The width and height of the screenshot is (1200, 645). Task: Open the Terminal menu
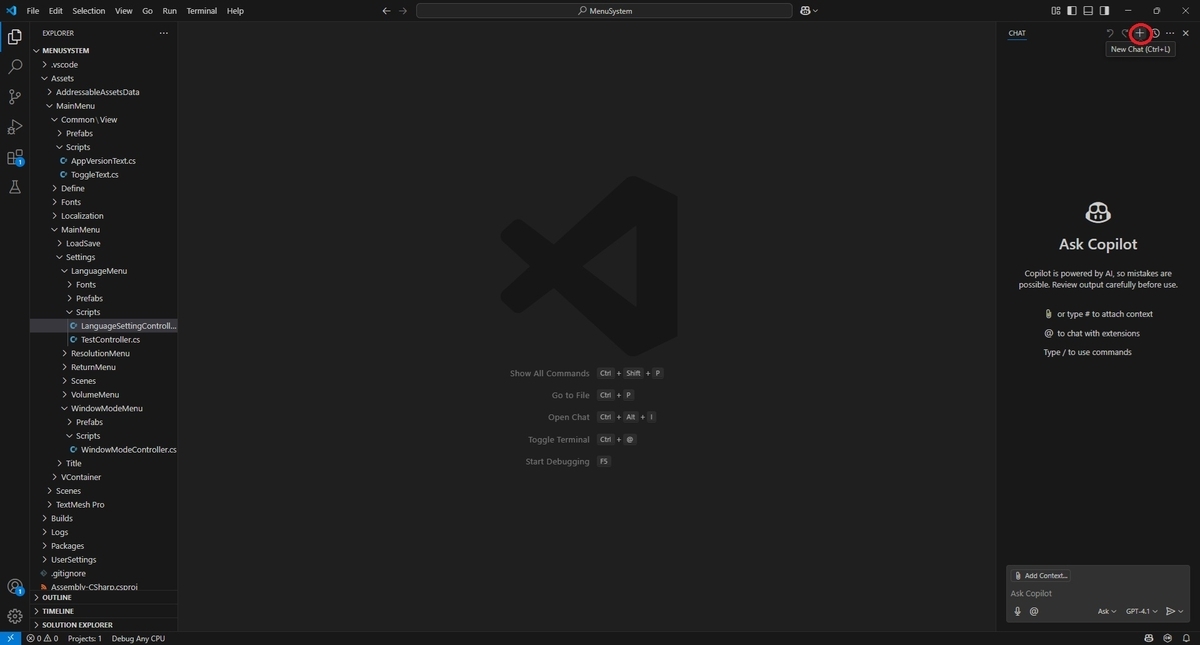pos(201,11)
